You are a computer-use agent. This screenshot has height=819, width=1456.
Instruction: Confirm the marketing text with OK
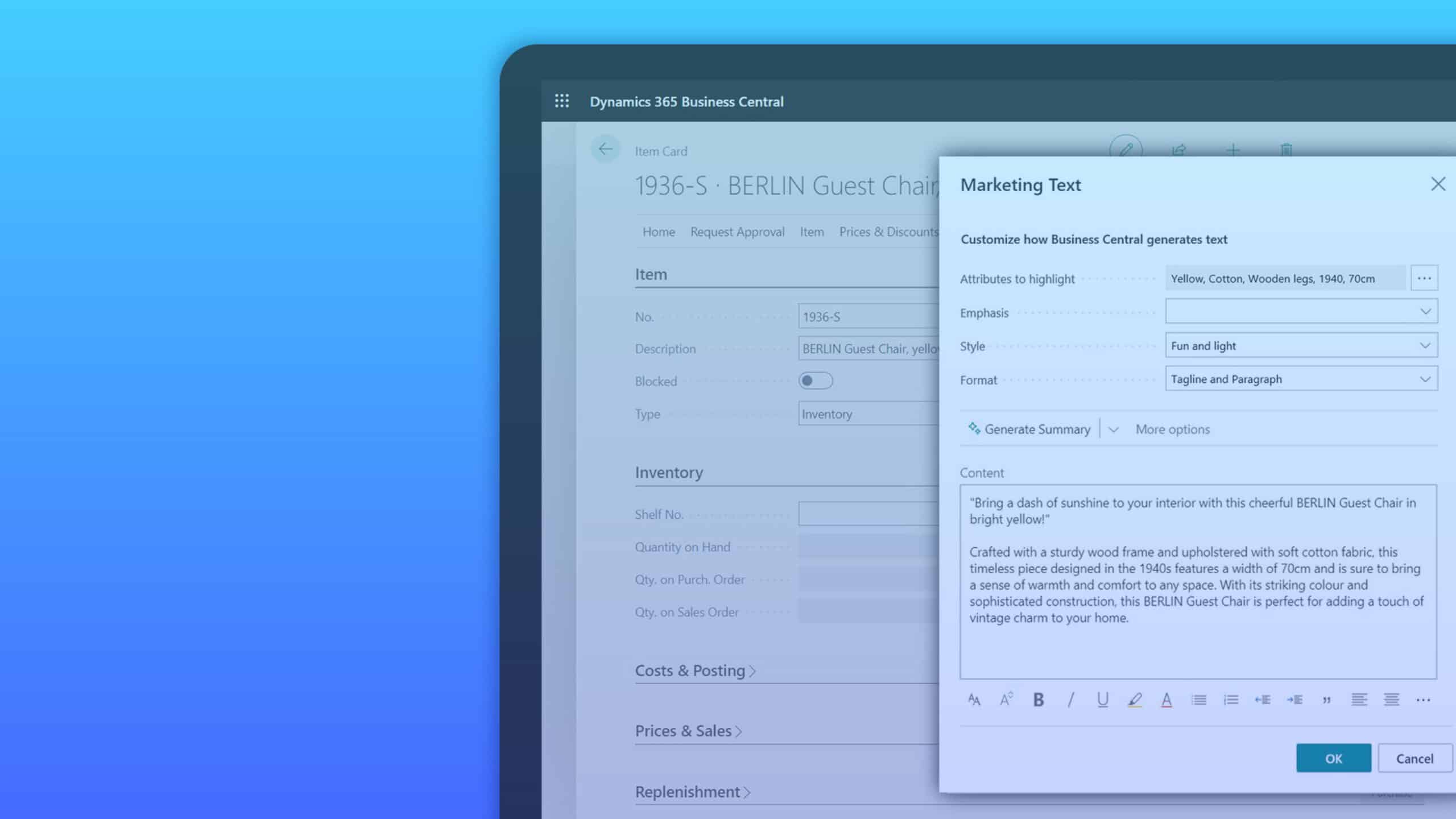point(1334,758)
